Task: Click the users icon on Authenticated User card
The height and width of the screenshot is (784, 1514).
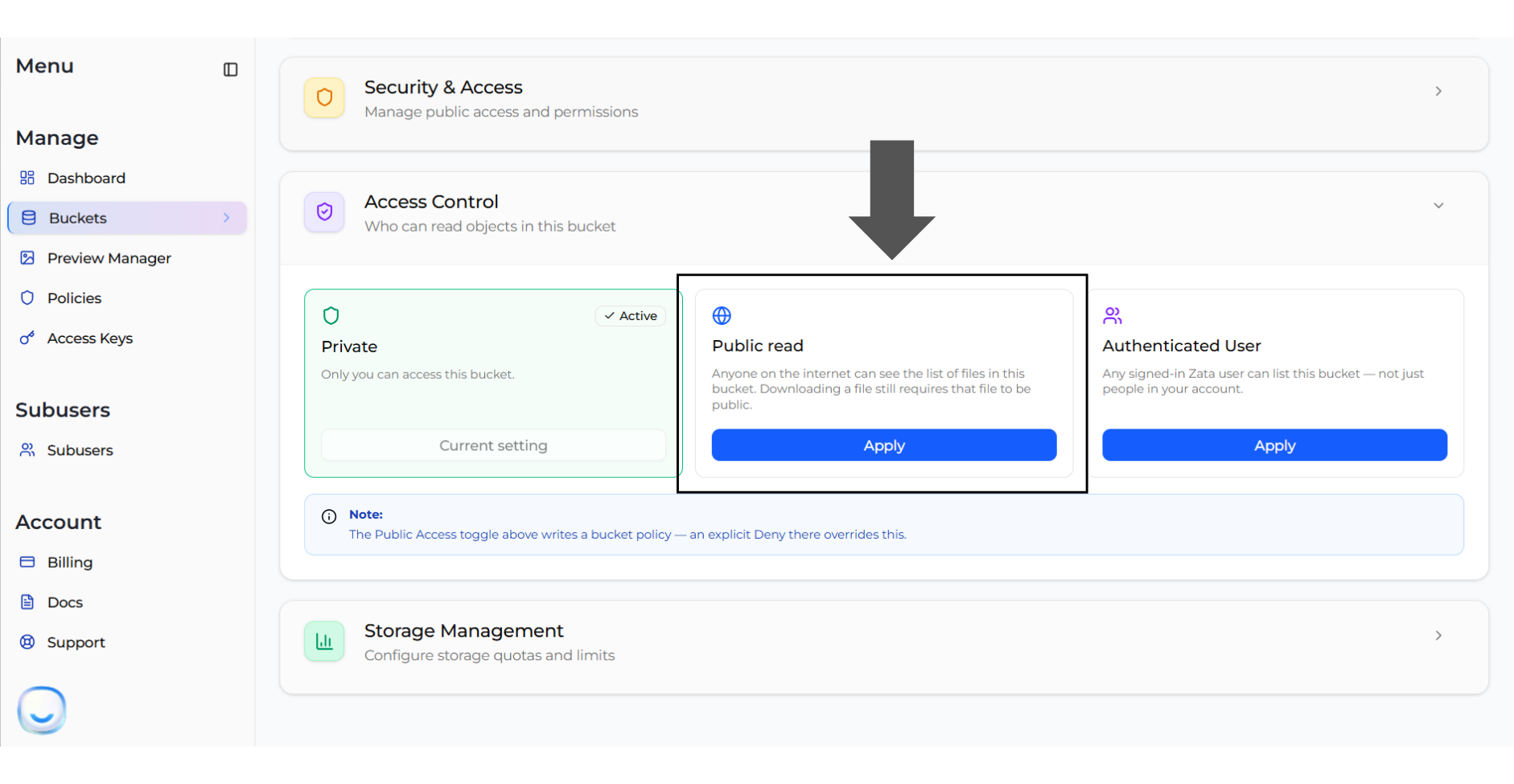Action: (x=1113, y=315)
